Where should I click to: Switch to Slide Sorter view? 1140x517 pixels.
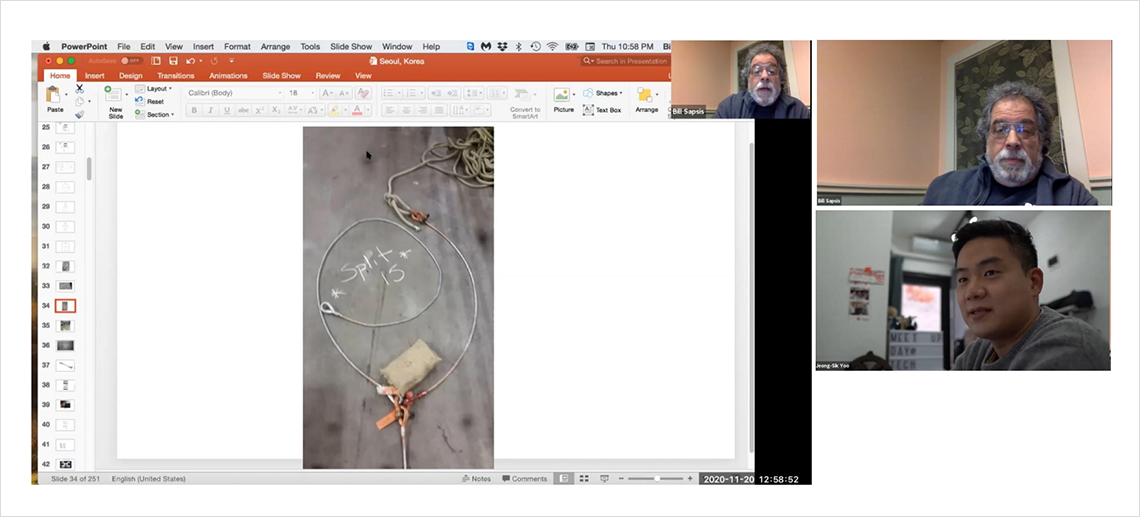(x=584, y=478)
